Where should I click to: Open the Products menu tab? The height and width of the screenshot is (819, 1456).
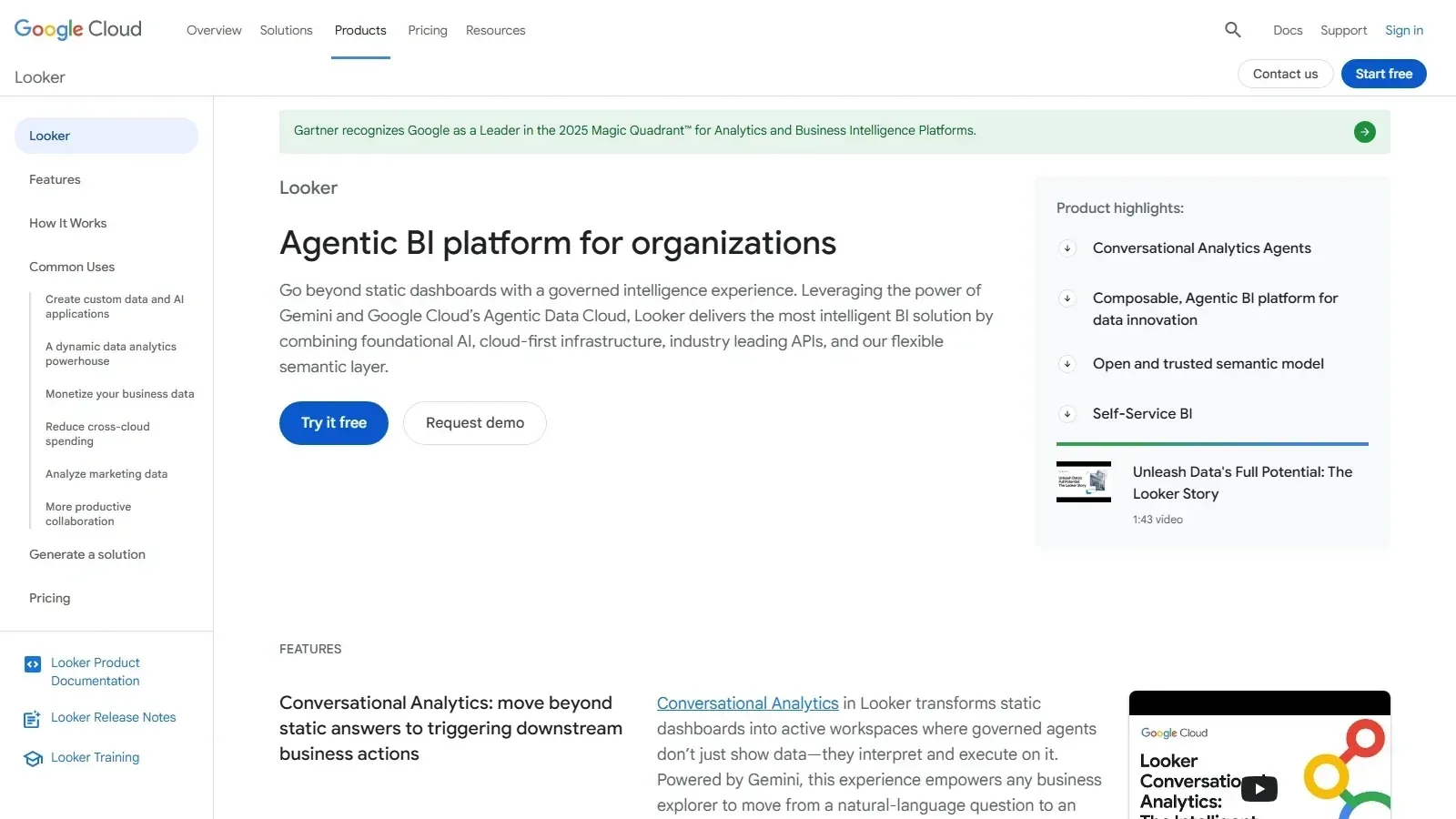(x=360, y=30)
